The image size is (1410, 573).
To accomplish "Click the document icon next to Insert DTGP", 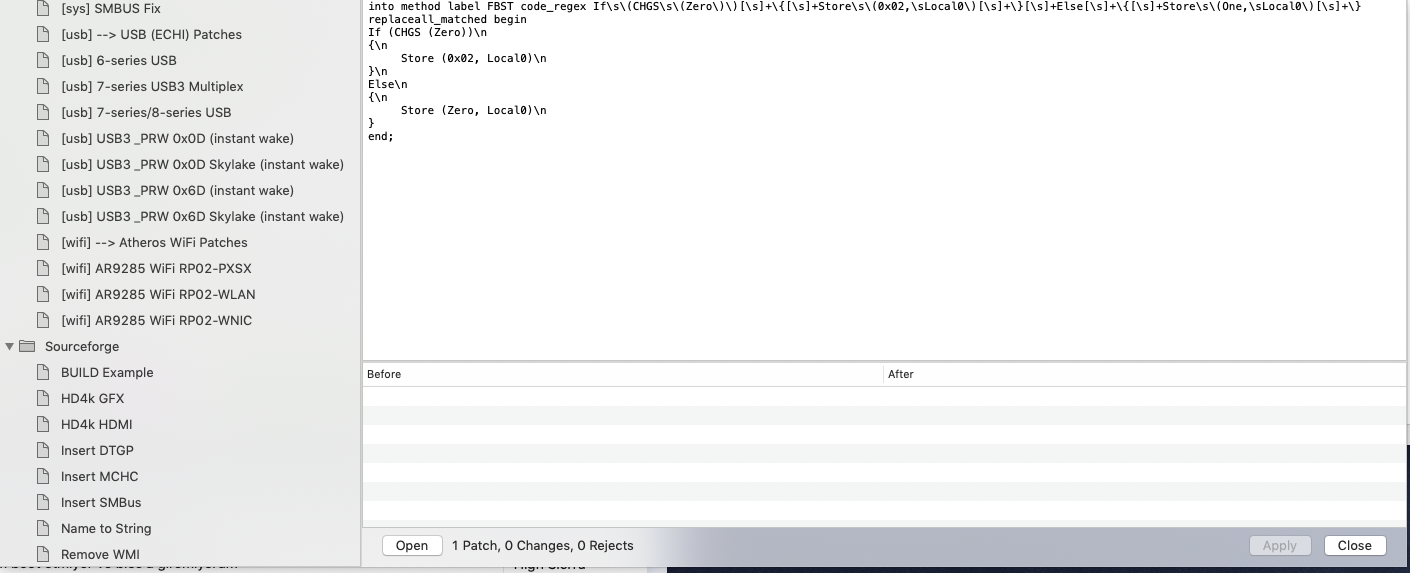I will click(x=42, y=450).
